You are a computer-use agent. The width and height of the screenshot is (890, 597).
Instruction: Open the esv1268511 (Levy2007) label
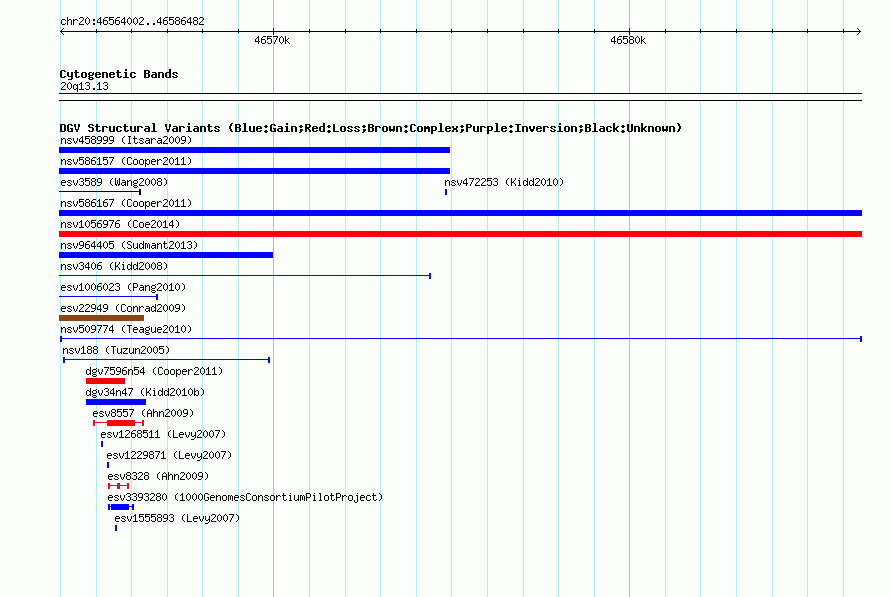[163, 434]
